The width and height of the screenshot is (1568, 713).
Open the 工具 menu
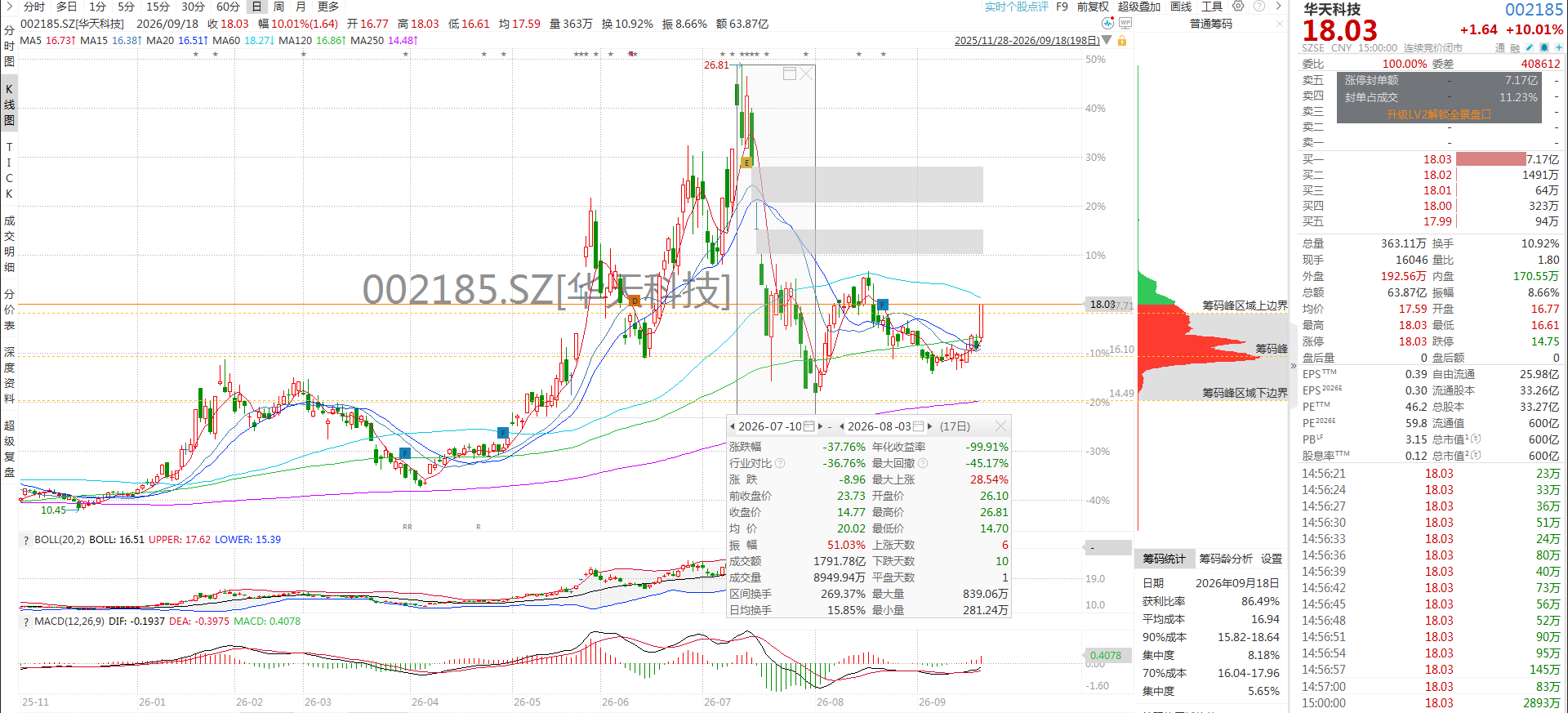1212,7
